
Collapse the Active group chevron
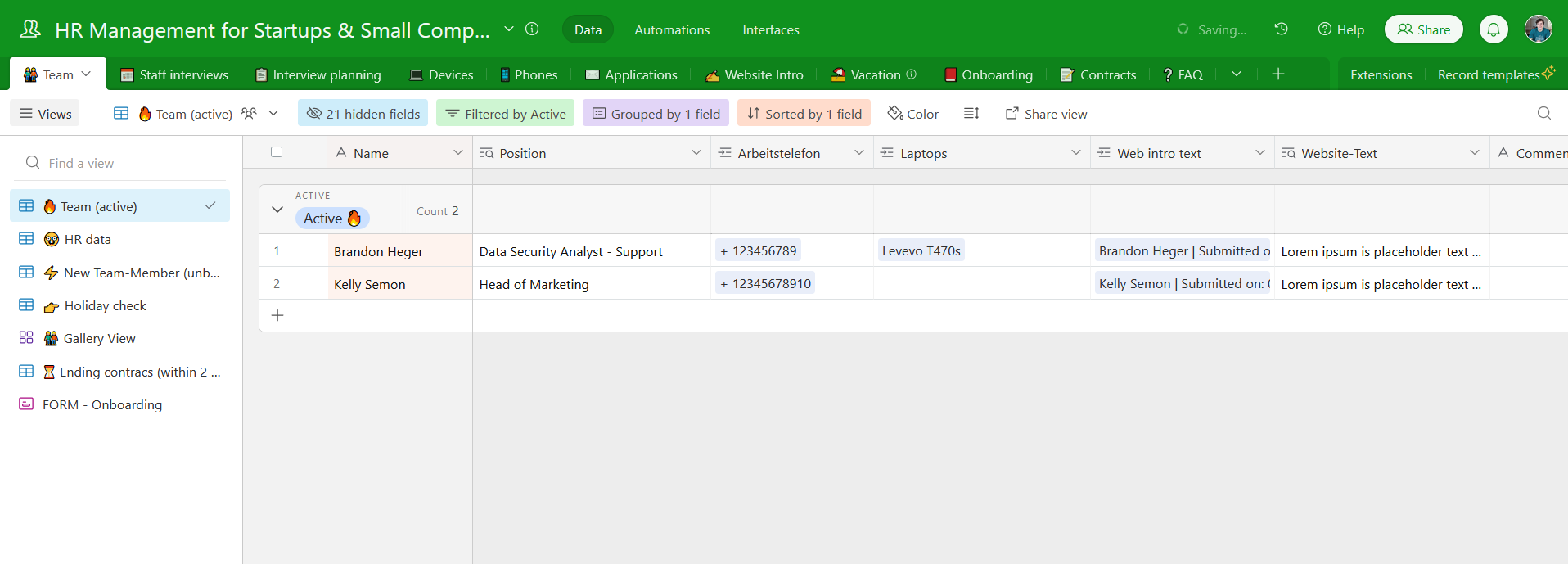277,210
